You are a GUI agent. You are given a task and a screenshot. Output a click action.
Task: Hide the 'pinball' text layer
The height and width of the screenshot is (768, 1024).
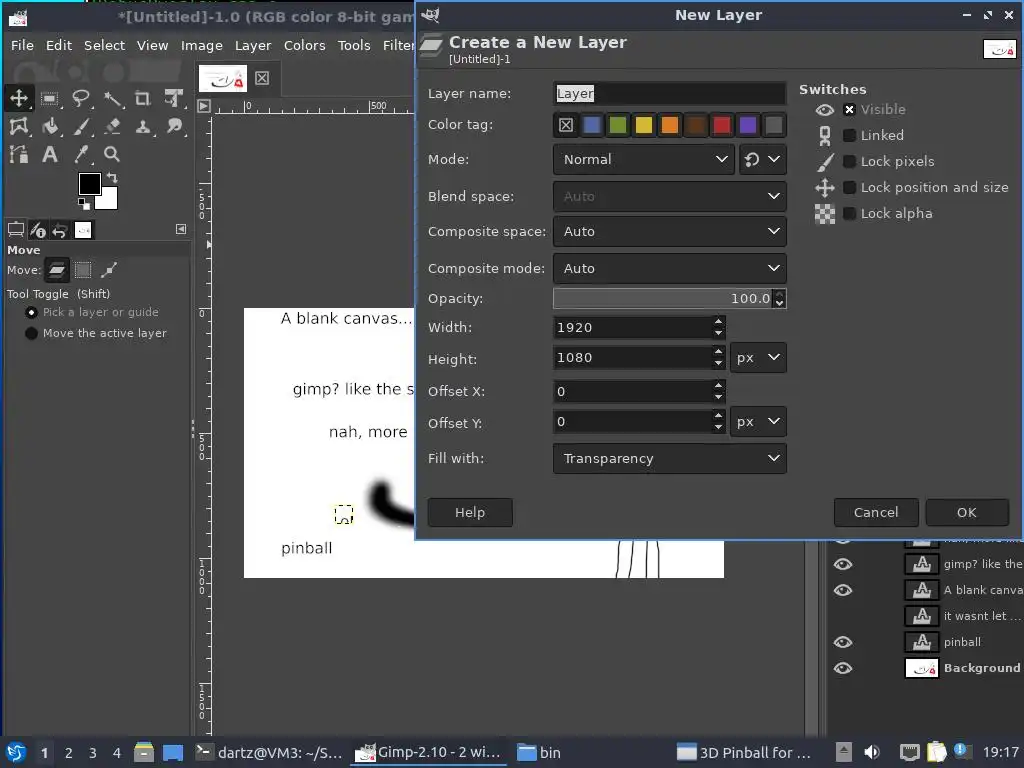[843, 642]
